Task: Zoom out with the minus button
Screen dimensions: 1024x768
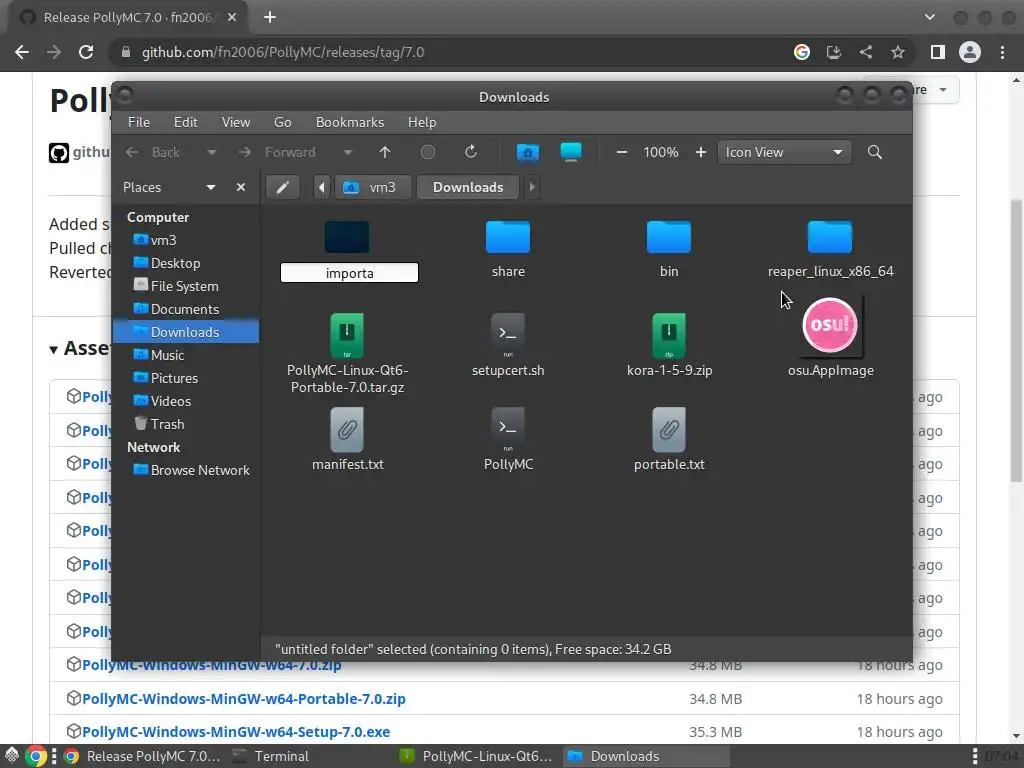Action: 622,152
